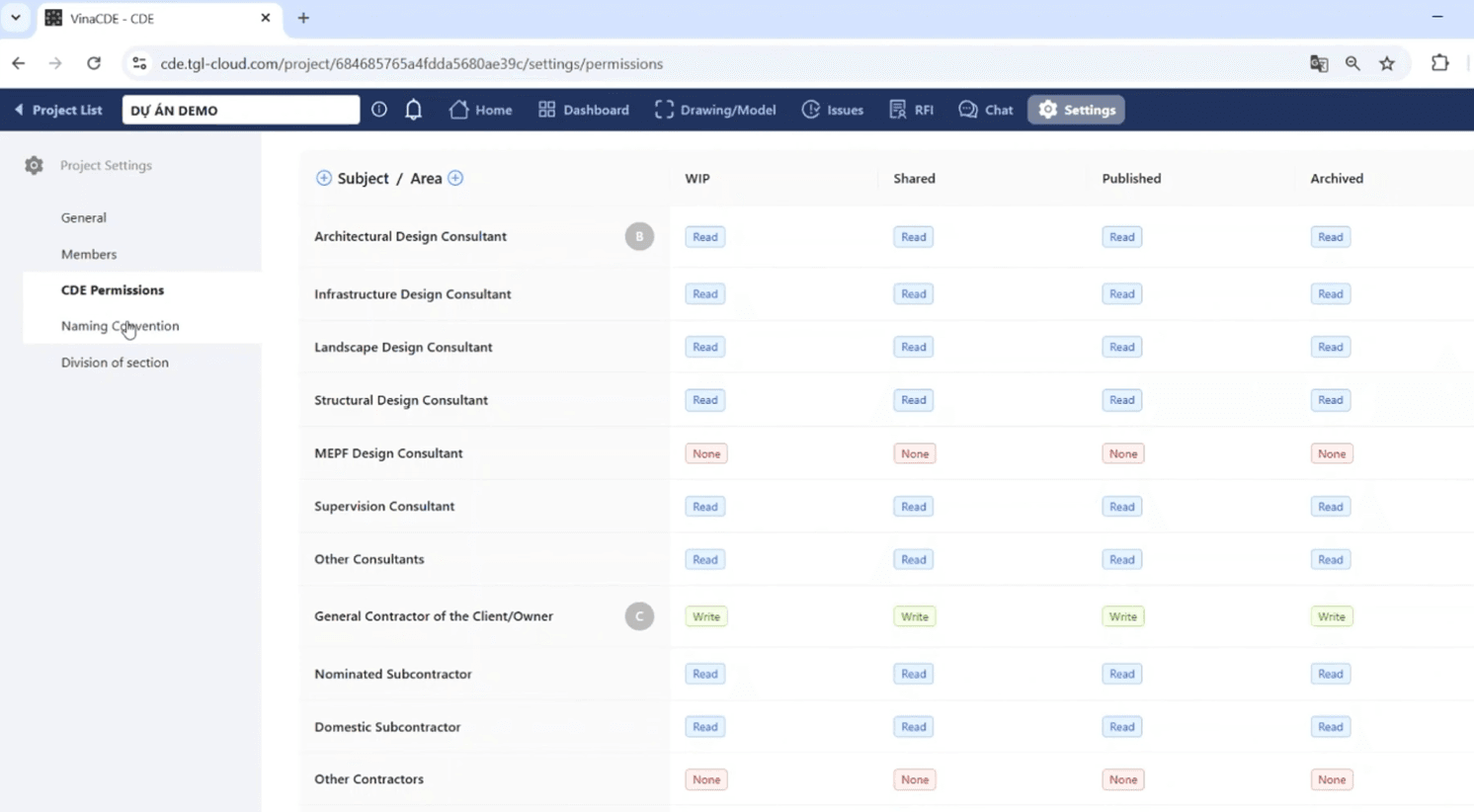1474x812 pixels.
Task: Go to Drawing/Model tab
Action: click(715, 110)
